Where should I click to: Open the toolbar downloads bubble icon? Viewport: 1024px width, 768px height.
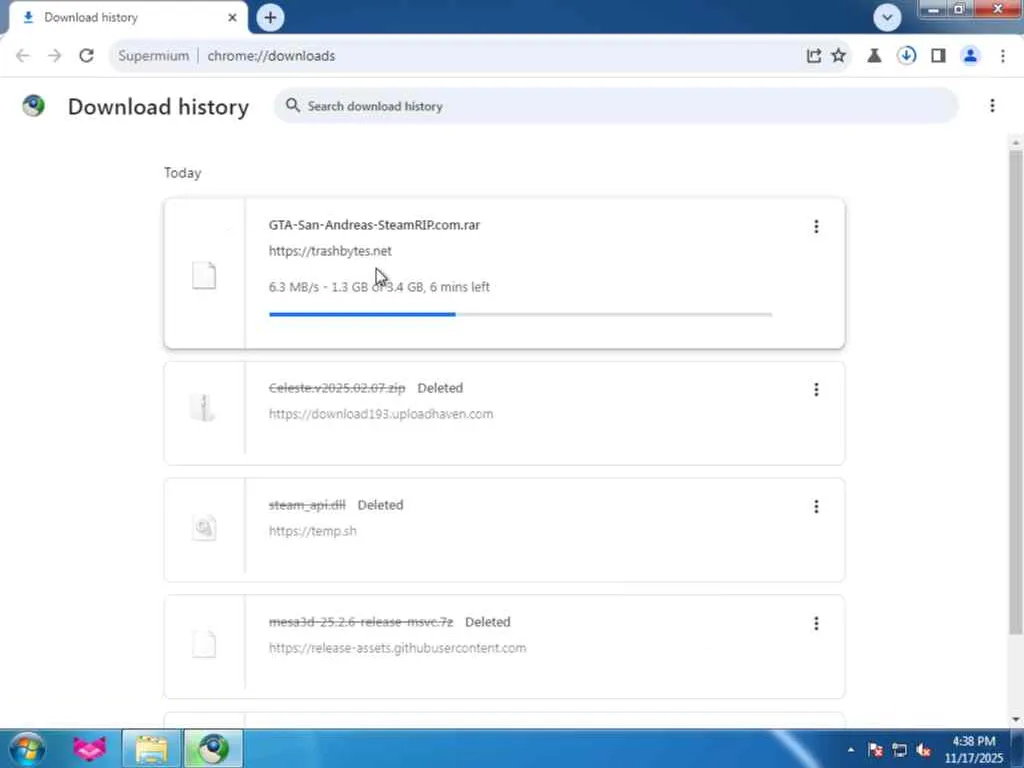point(906,56)
